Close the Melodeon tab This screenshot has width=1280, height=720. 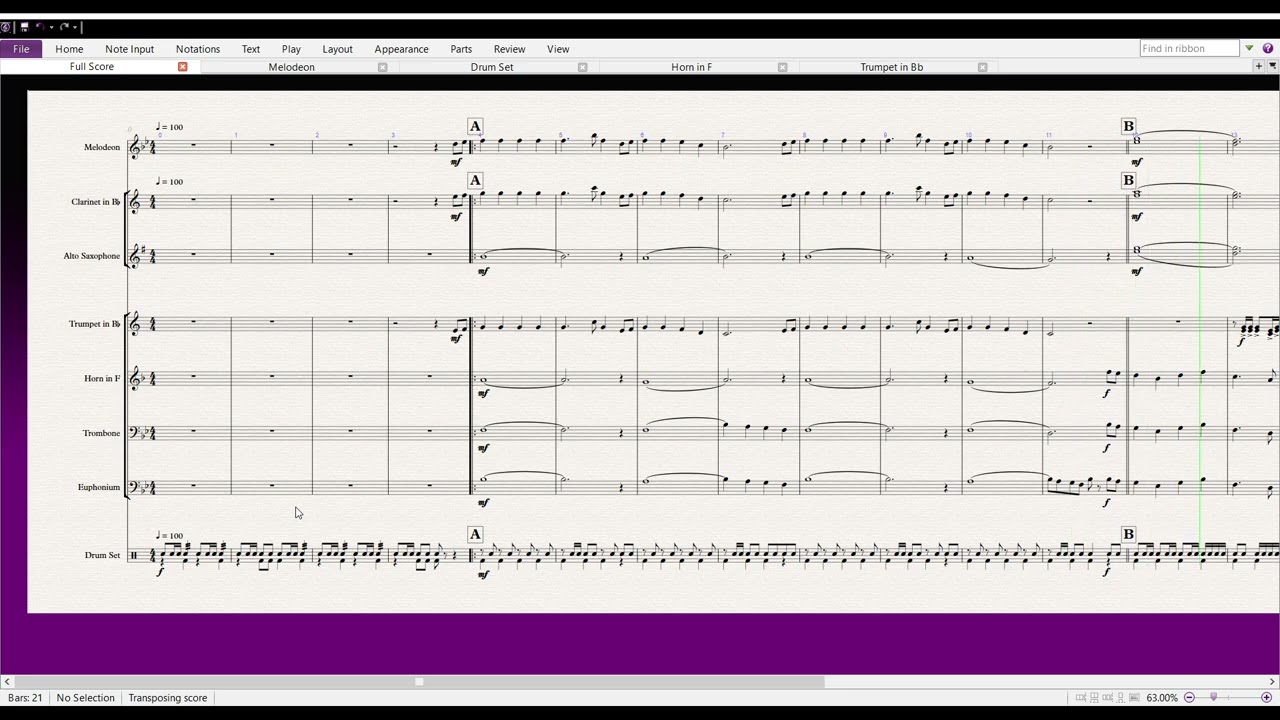pyautogui.click(x=382, y=67)
